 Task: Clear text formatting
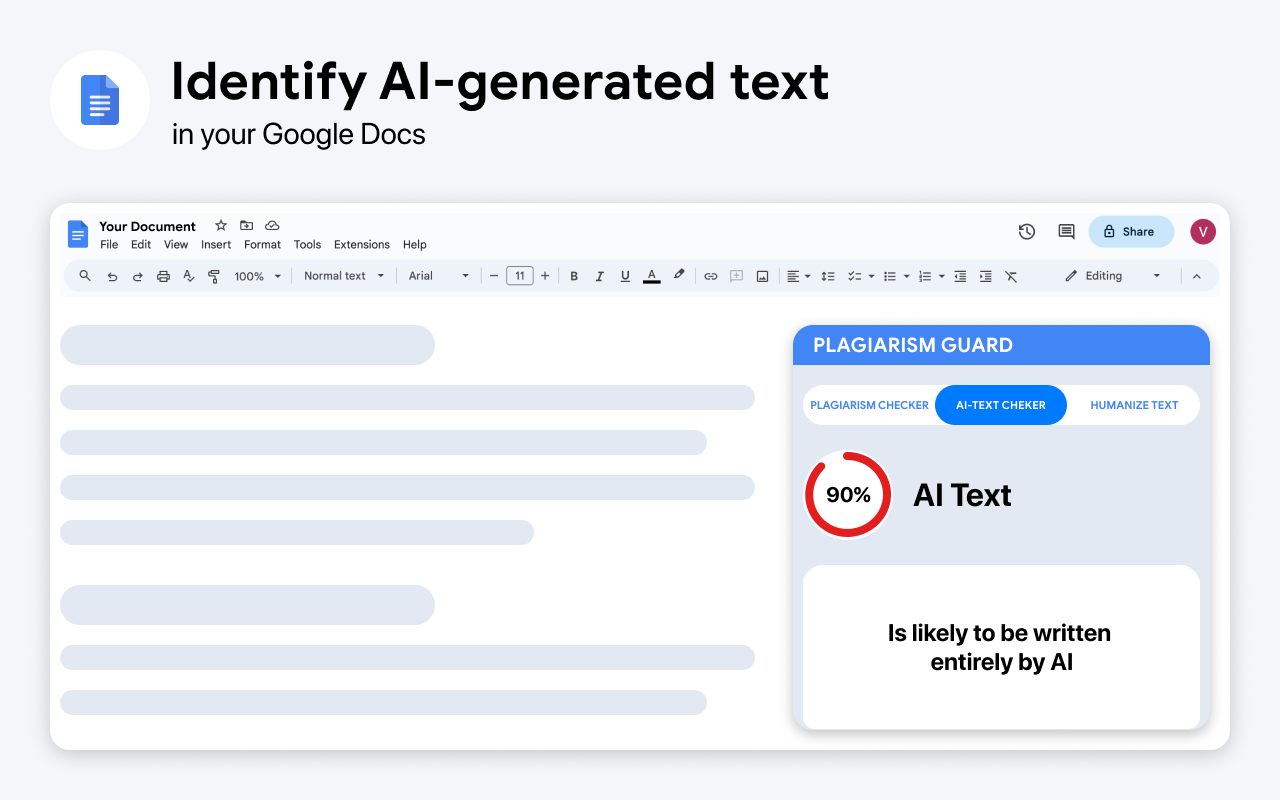[x=1011, y=276]
